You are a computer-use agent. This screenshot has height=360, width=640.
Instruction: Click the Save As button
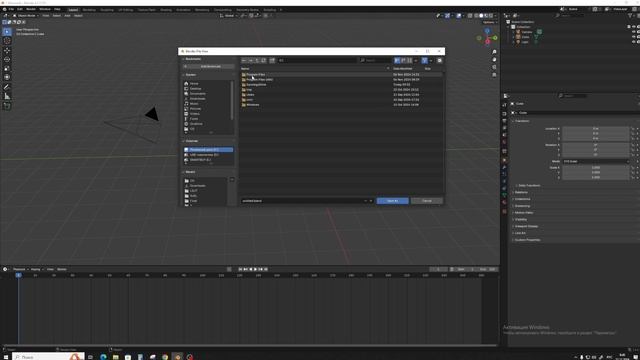[x=392, y=201]
